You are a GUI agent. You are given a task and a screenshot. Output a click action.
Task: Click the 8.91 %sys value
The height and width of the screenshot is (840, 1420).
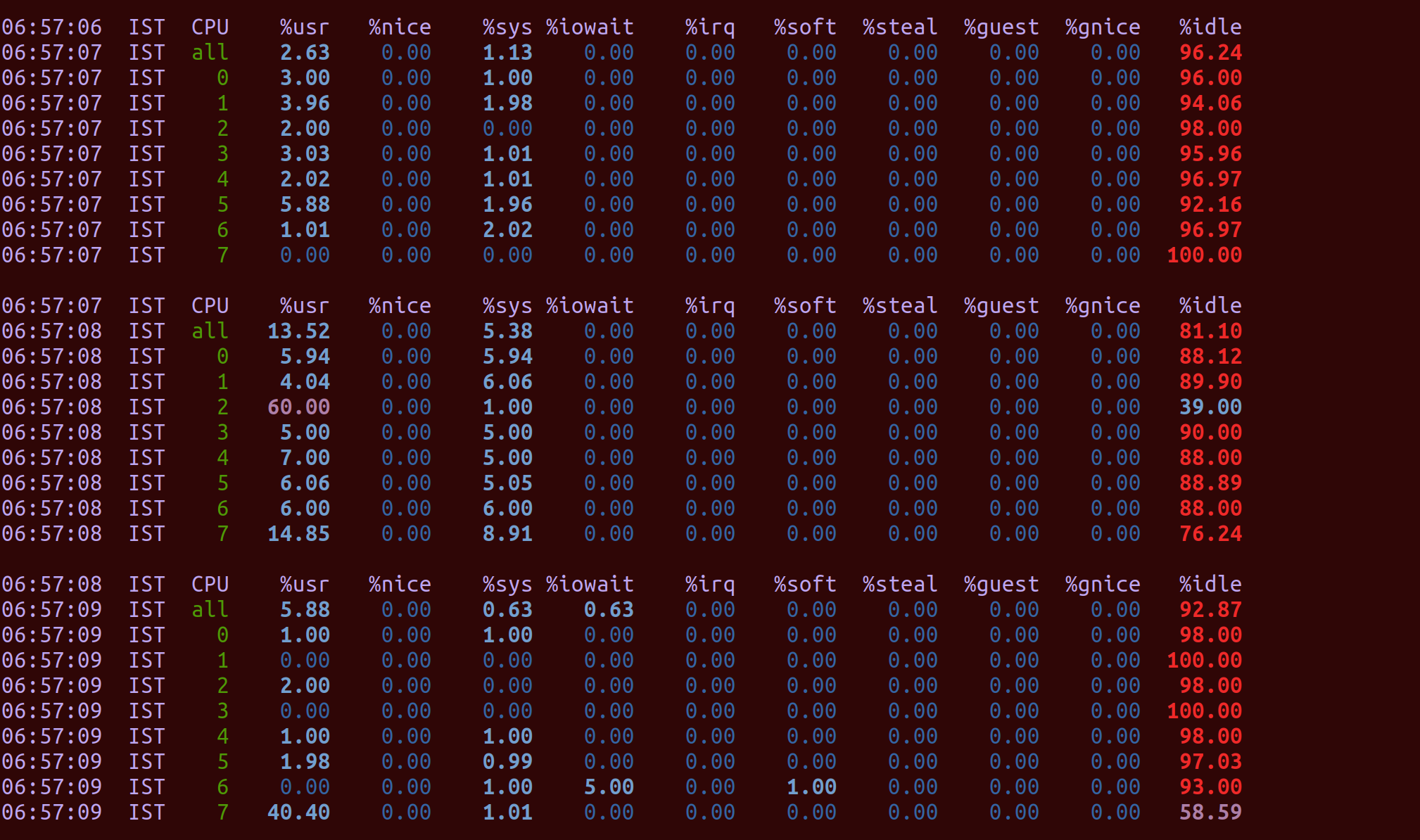pyautogui.click(x=507, y=534)
